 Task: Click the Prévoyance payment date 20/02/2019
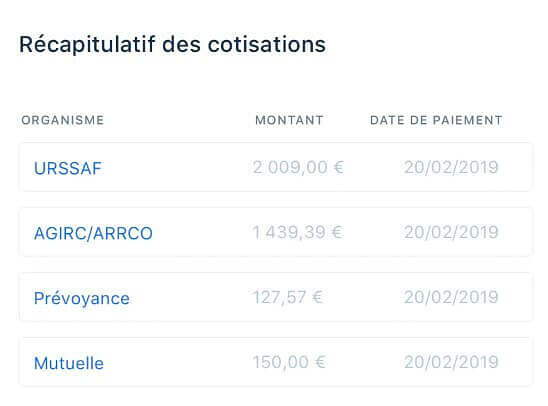(451, 297)
